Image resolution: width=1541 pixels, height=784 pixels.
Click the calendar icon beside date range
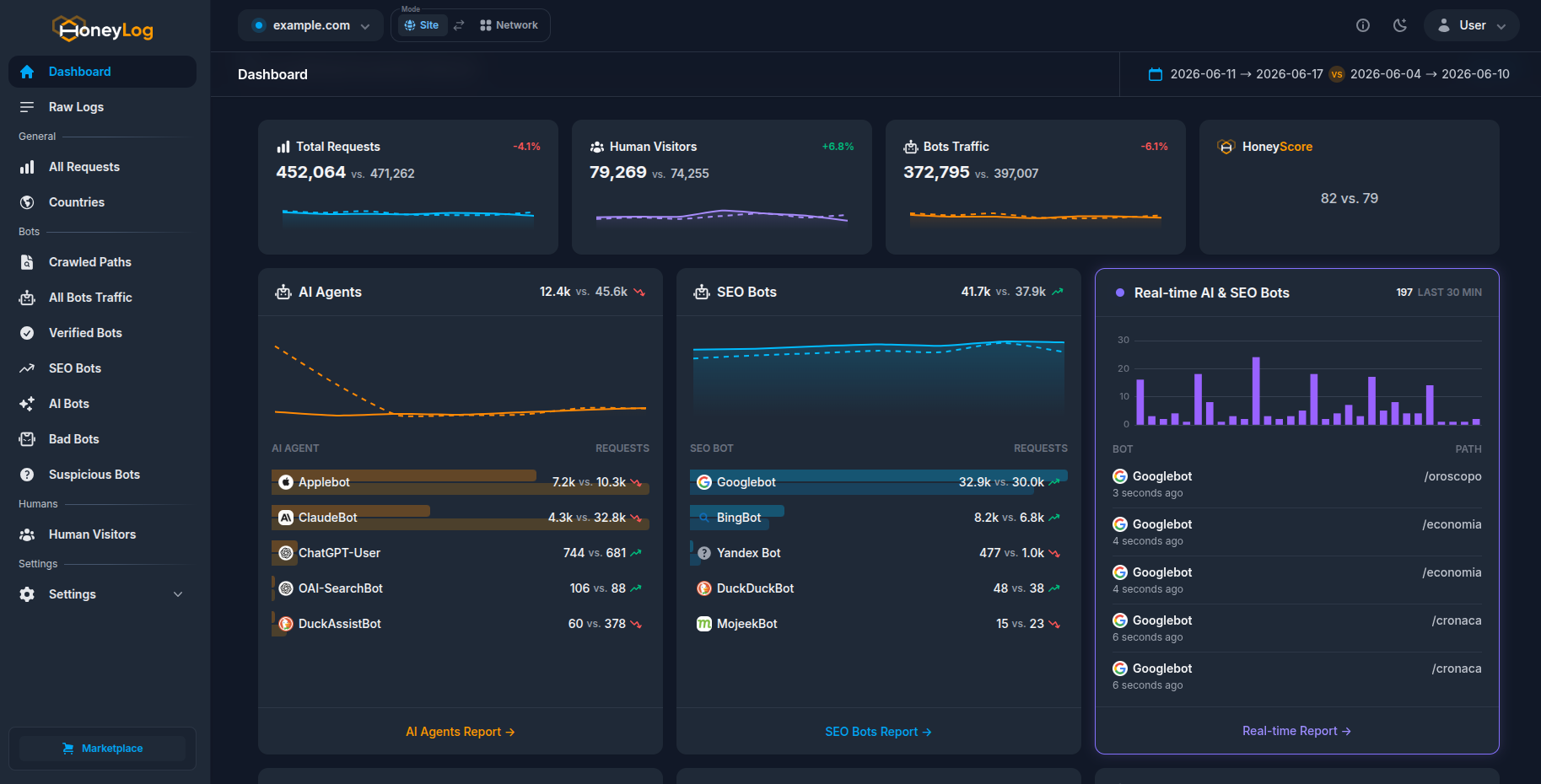pos(1156,74)
